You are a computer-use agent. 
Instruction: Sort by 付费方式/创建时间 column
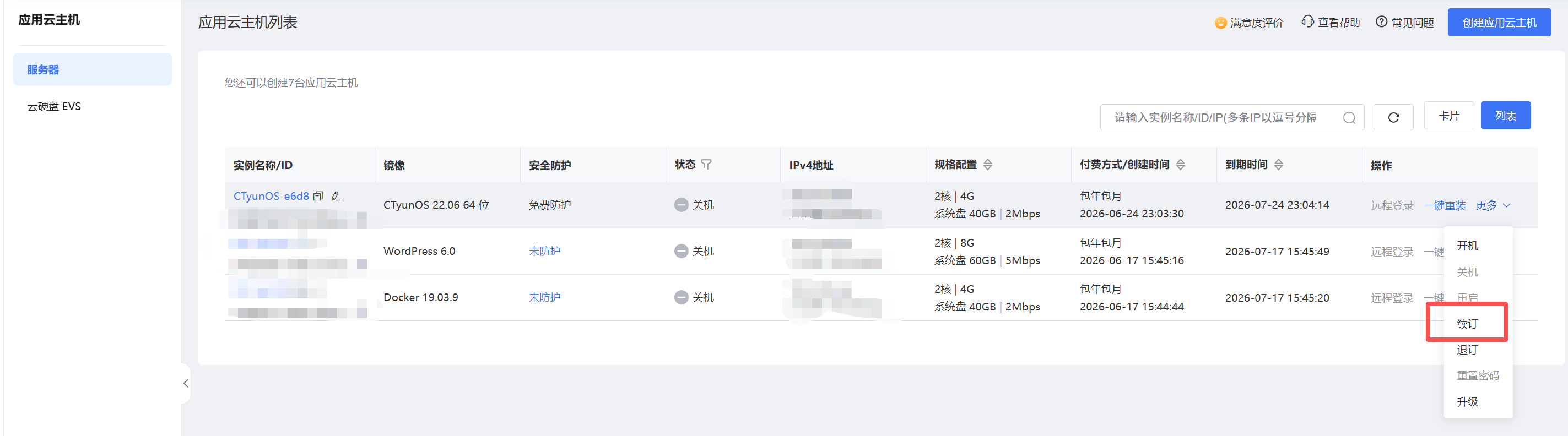click(x=1180, y=164)
